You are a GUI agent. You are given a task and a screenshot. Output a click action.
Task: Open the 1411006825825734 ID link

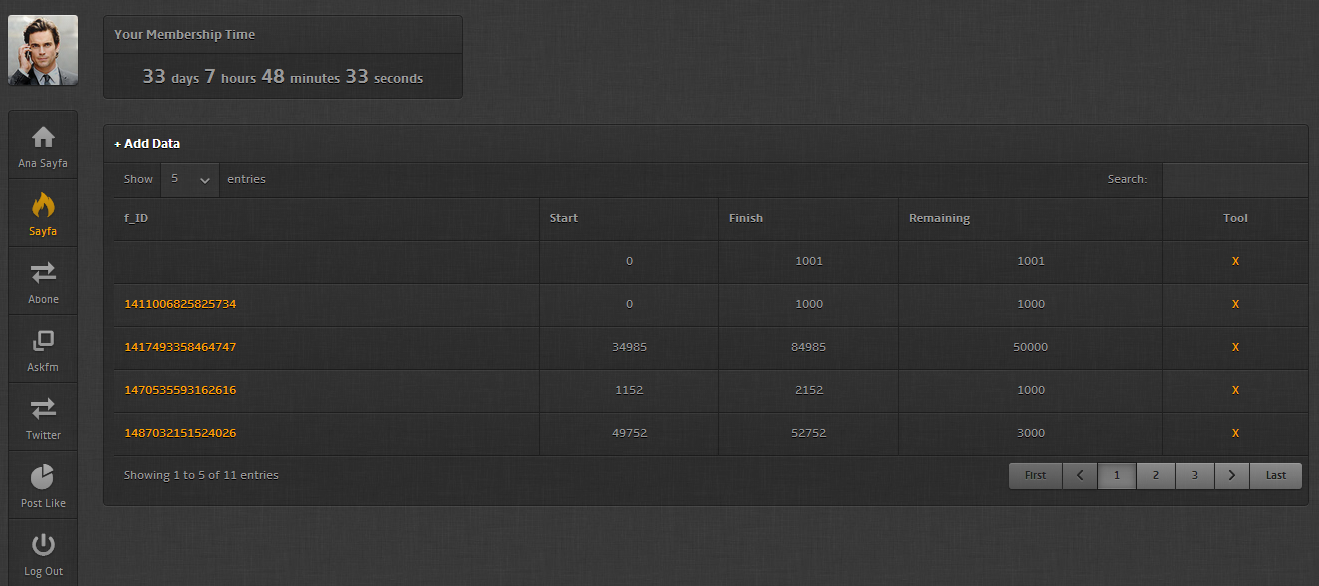tap(180, 304)
